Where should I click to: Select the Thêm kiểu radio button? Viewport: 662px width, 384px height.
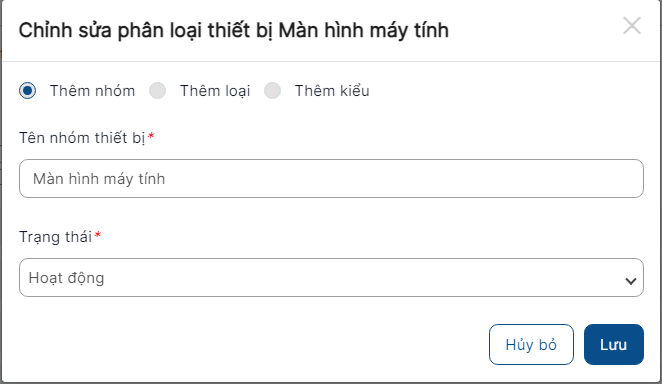point(272,91)
